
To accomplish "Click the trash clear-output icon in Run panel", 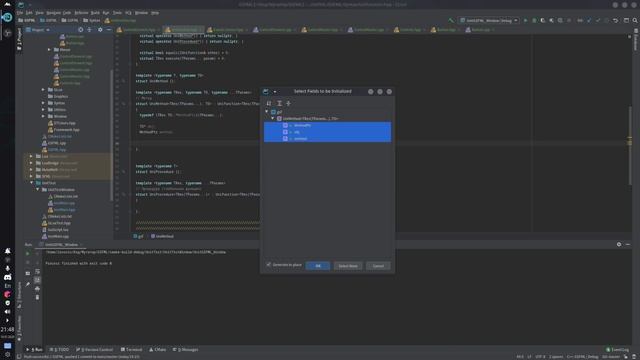I will (38, 298).
